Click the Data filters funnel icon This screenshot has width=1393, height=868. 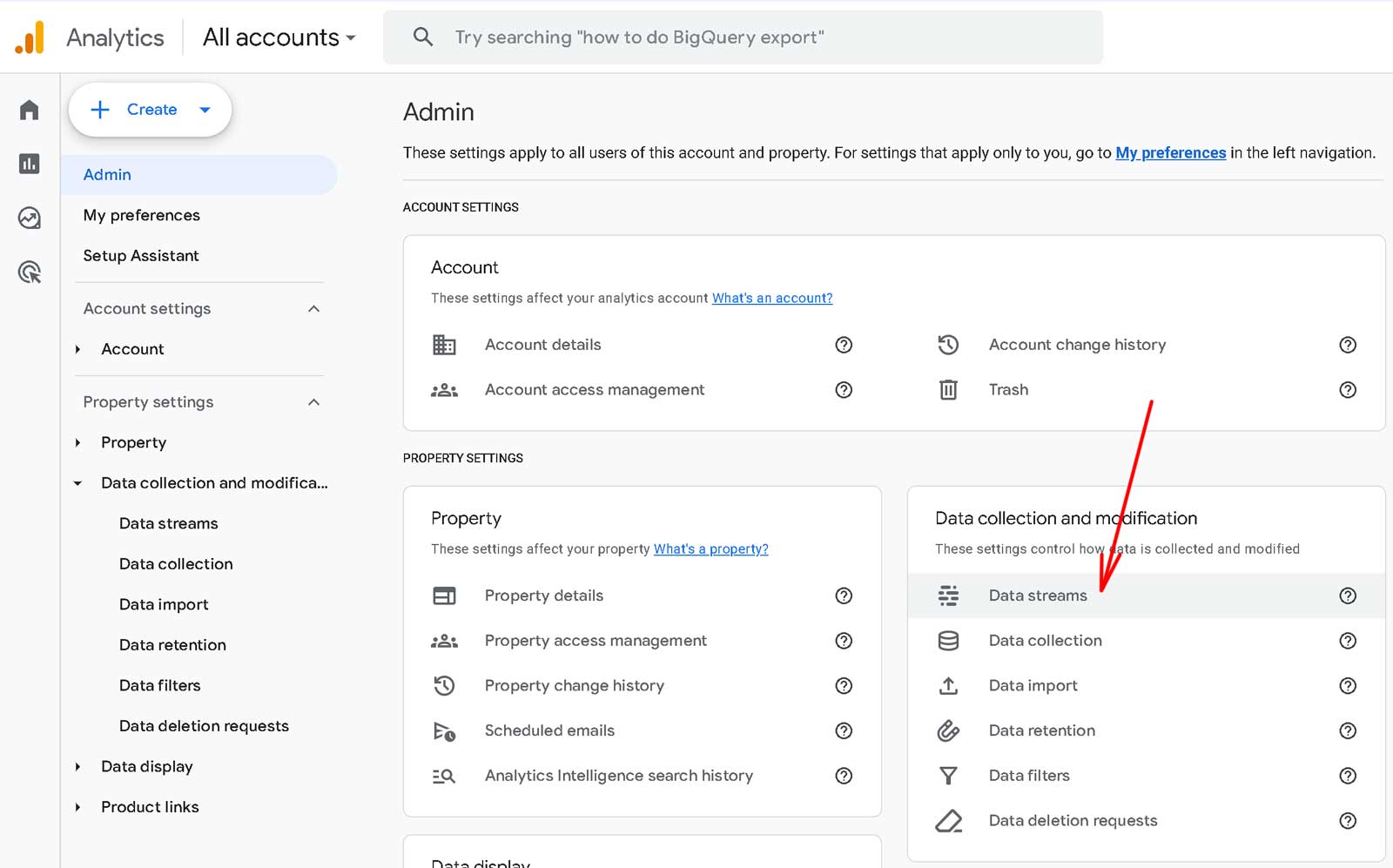[948, 776]
